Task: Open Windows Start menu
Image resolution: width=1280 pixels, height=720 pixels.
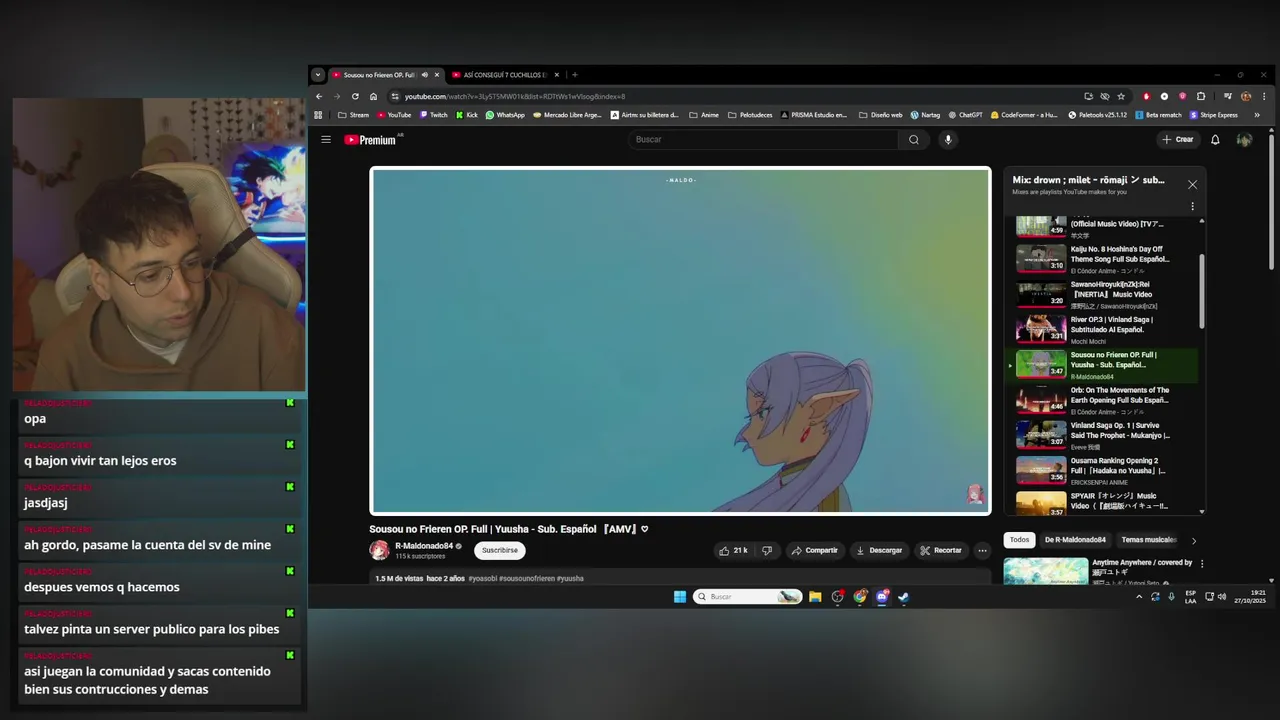Action: pos(680,597)
